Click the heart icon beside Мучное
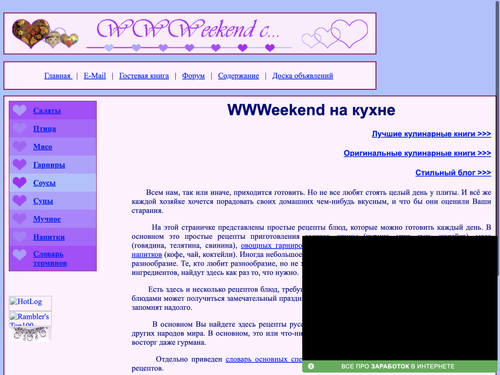Image resolution: width=500 pixels, height=375 pixels. (20, 219)
